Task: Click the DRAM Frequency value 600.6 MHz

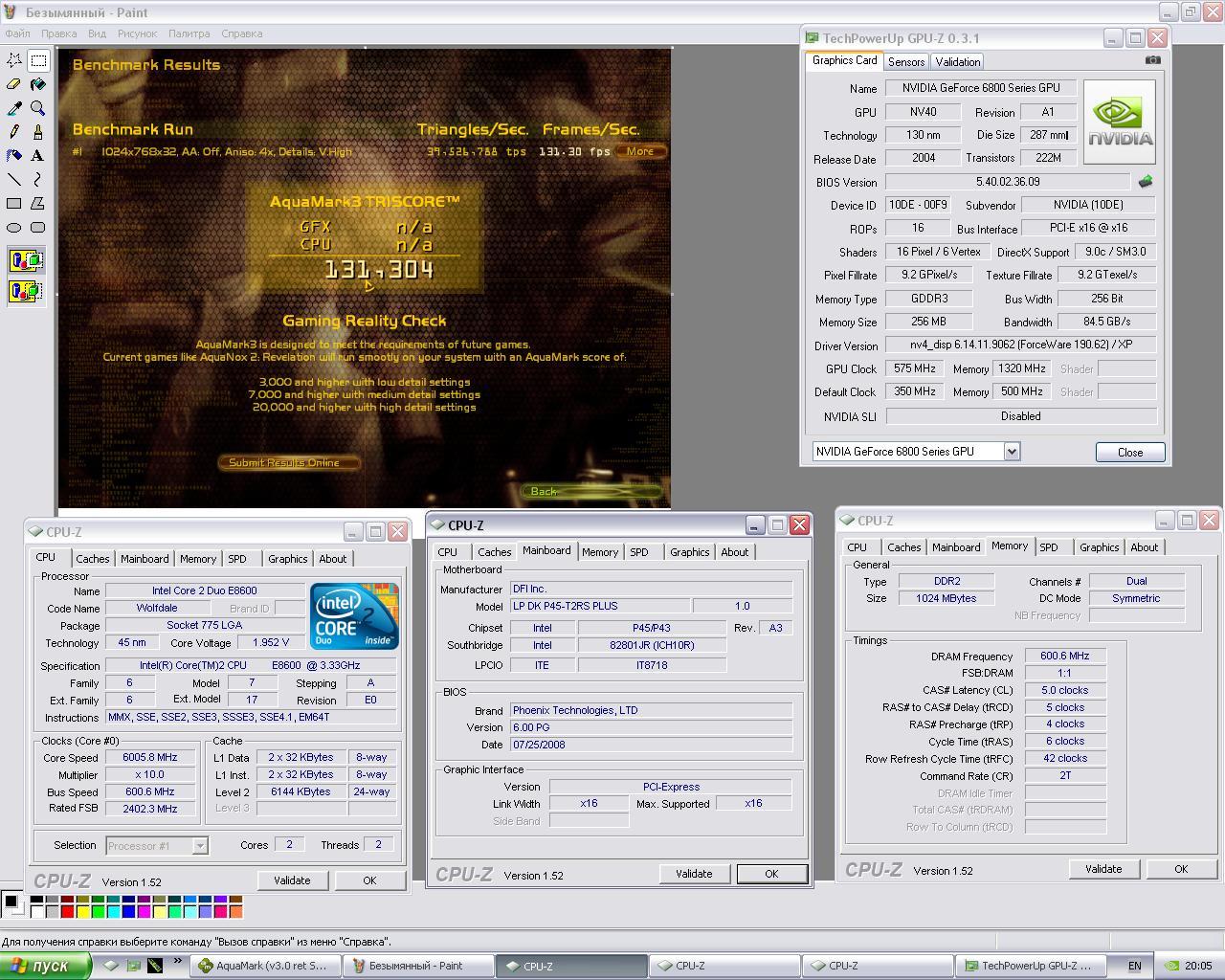Action: point(1065,657)
